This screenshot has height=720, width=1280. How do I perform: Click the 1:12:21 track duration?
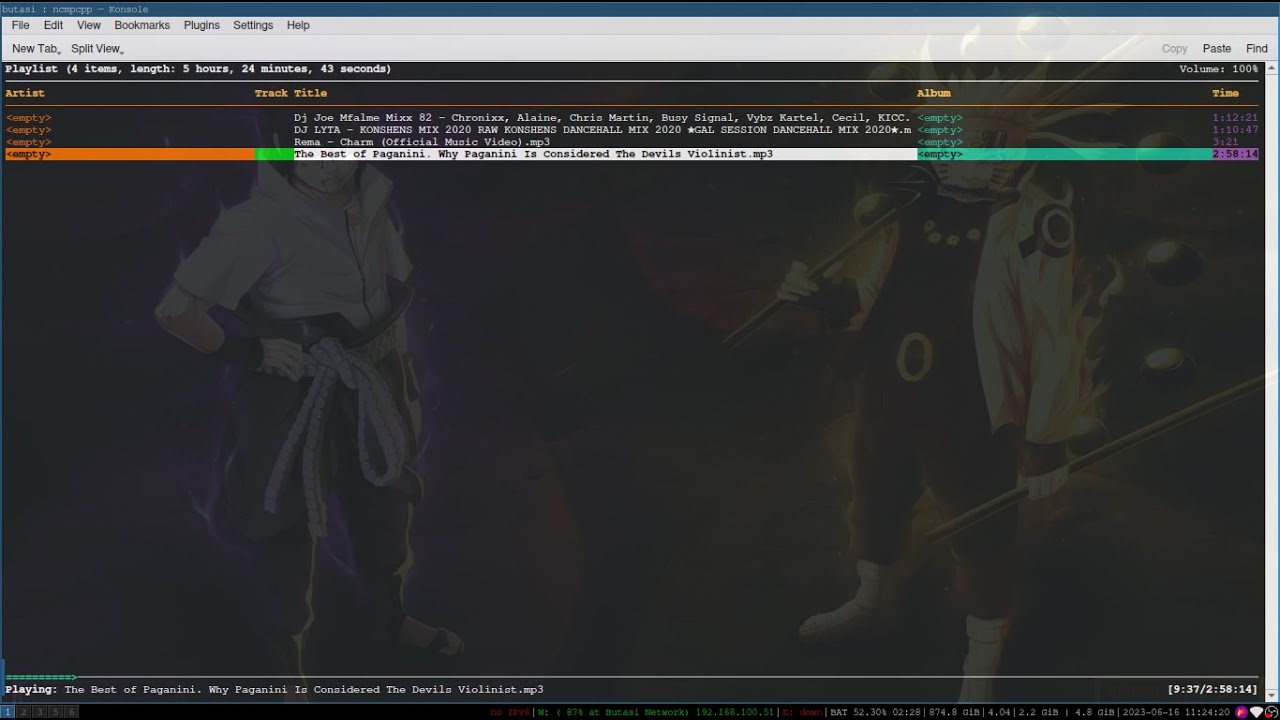(x=1235, y=118)
